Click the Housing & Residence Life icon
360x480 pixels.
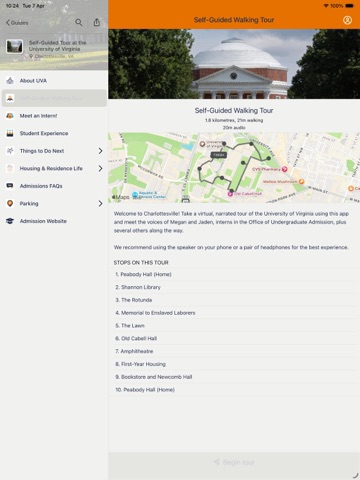pos(10,168)
